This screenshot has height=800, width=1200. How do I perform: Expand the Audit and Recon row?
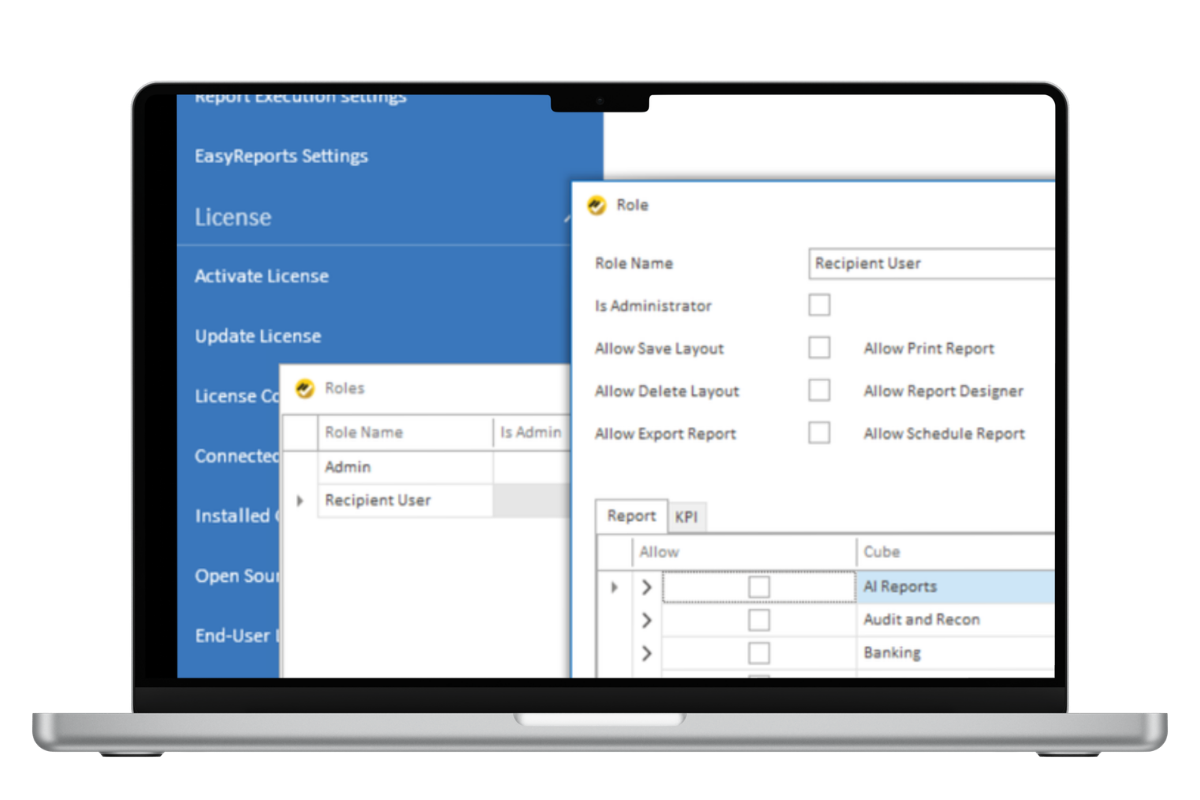646,620
